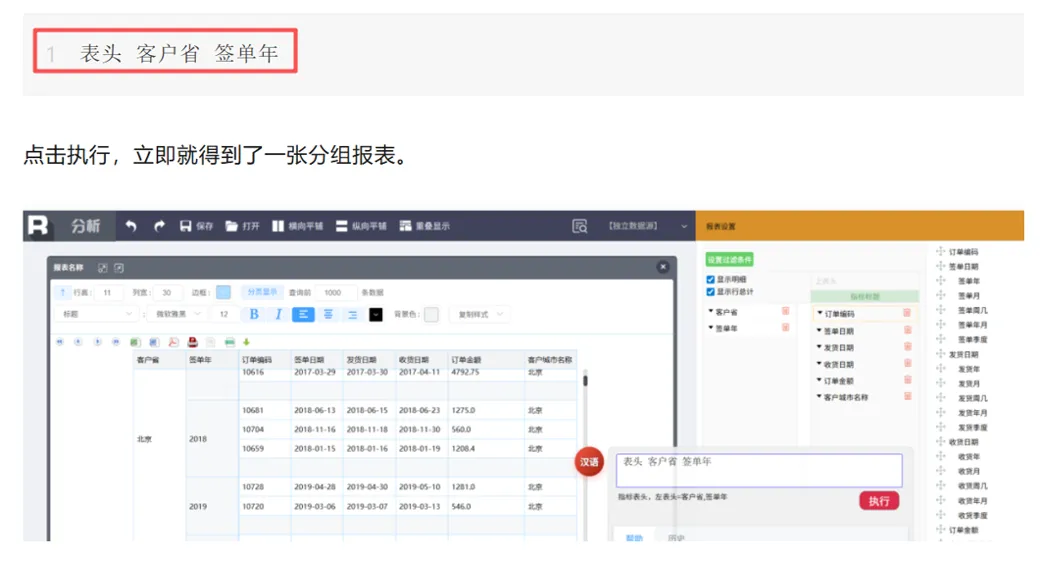1040x570 pixels.
Task: Pick the 背景色 background color swatch
Action: [431, 315]
